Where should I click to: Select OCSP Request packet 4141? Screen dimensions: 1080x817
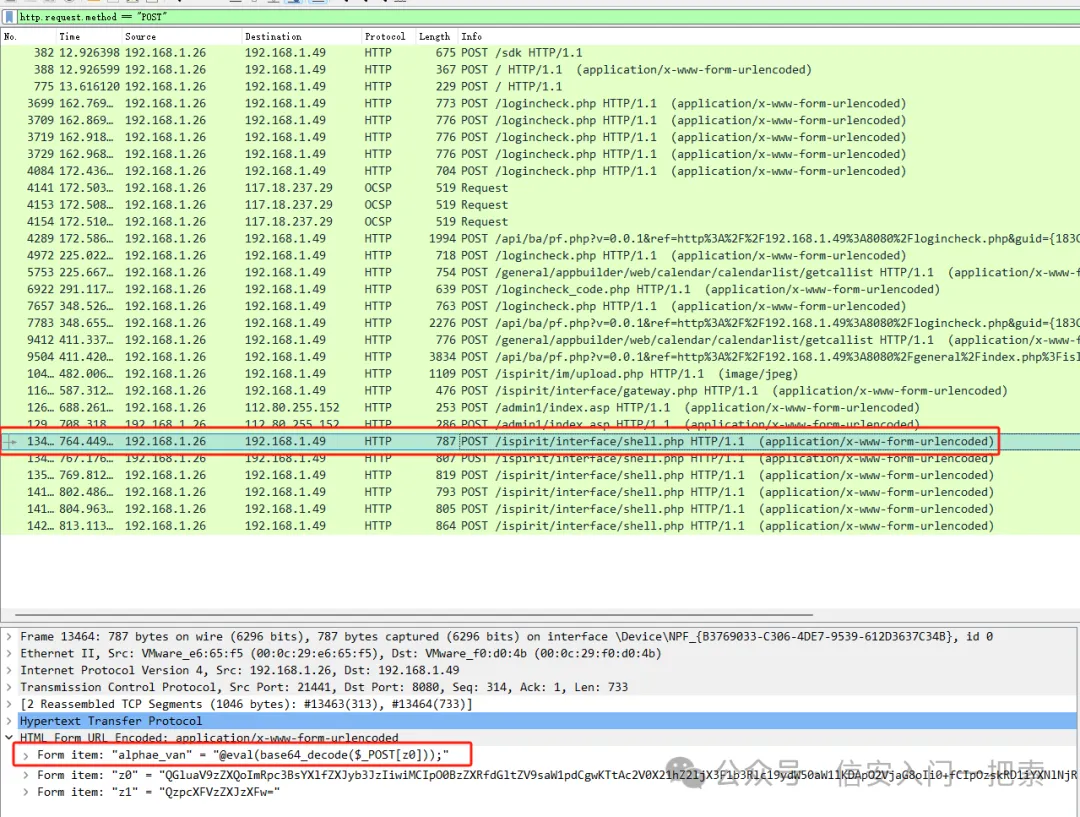click(x=540, y=187)
